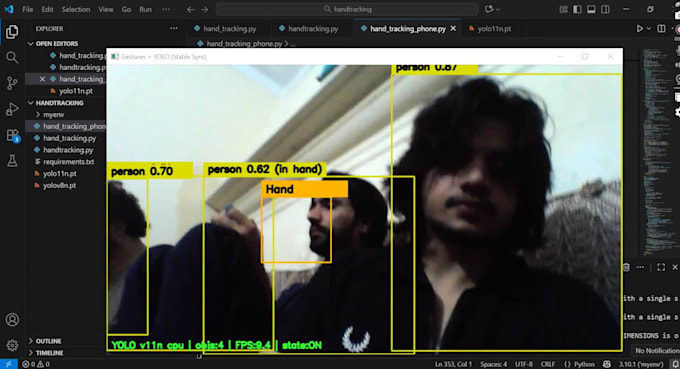Open yolov8n.pt in the file tree
680x369 pixels.
(x=60, y=185)
